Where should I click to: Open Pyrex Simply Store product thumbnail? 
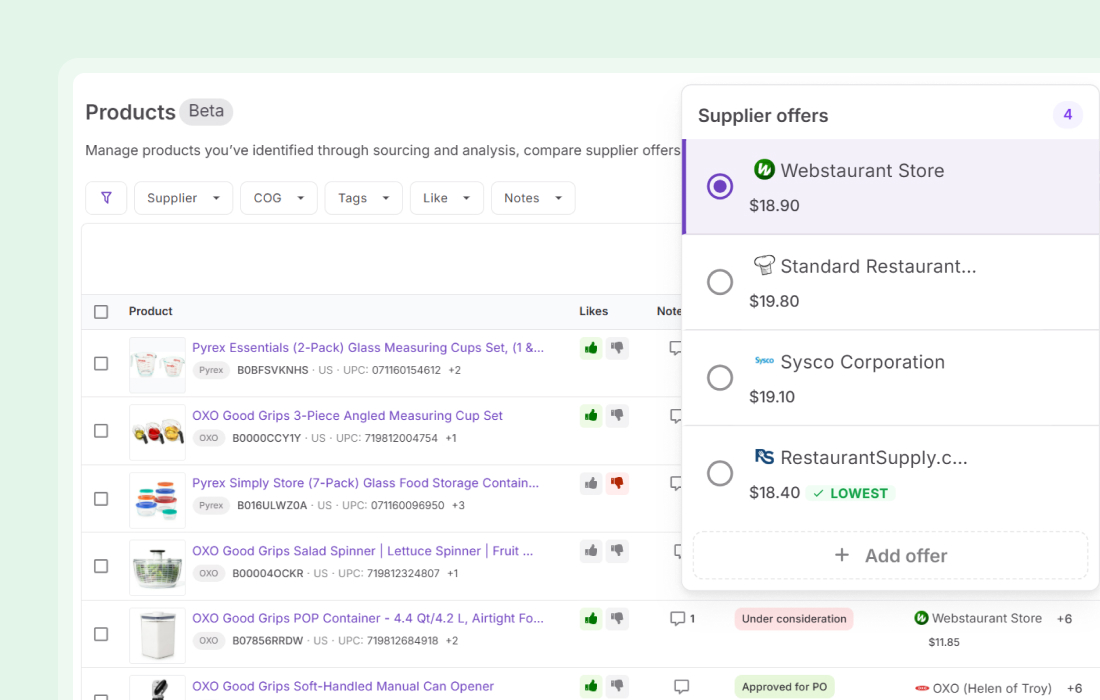pos(157,500)
